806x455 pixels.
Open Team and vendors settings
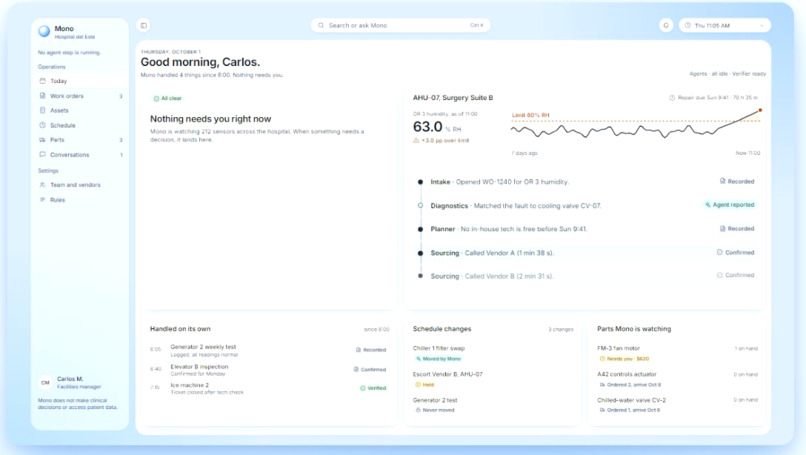[81, 185]
